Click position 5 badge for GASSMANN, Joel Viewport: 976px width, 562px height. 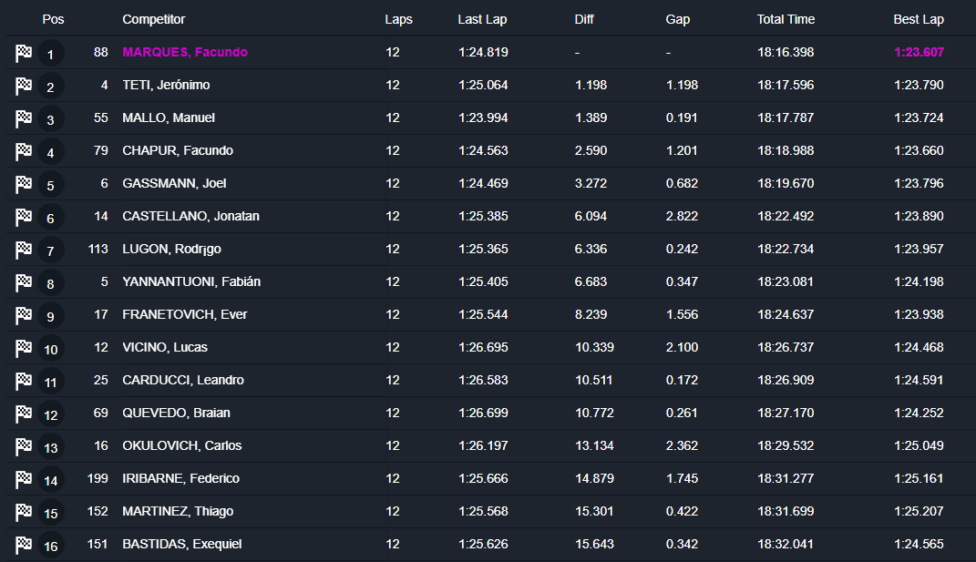click(x=50, y=185)
